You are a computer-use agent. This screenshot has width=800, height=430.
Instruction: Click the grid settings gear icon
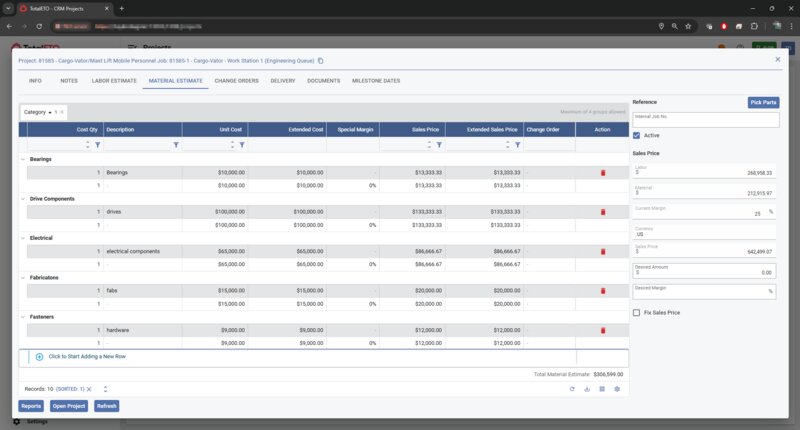point(617,389)
